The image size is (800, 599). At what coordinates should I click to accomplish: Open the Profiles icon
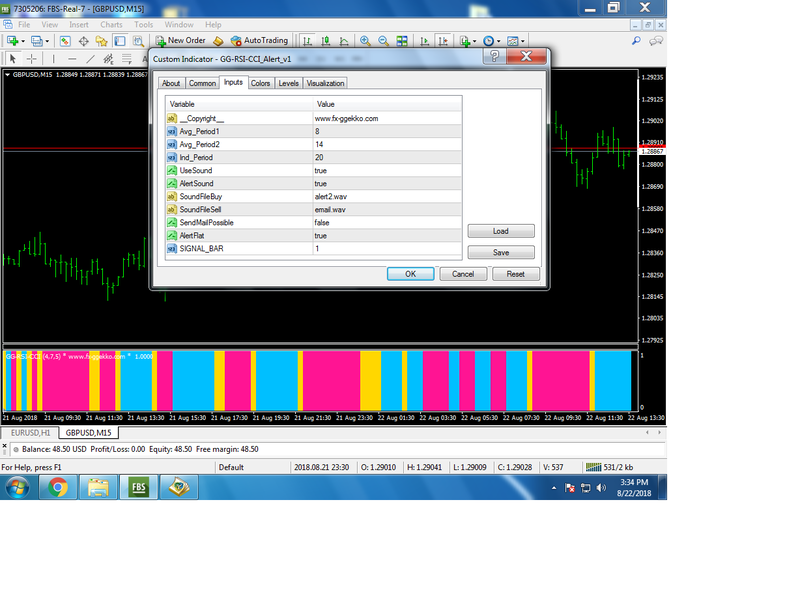coord(36,41)
